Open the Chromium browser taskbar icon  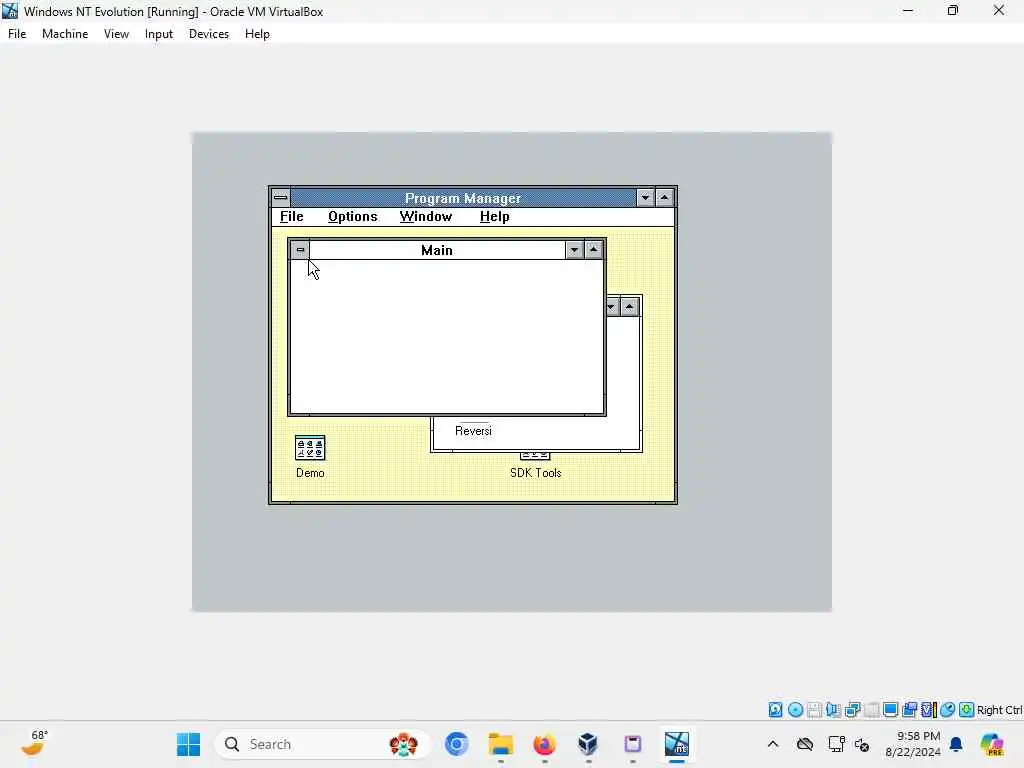tap(456, 744)
